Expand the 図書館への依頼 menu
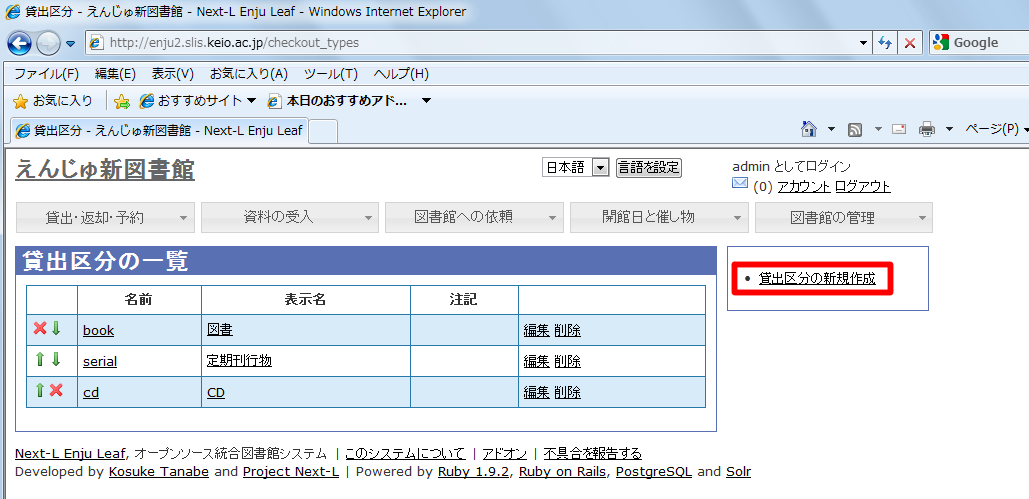The height and width of the screenshot is (499, 1029). coord(474,217)
